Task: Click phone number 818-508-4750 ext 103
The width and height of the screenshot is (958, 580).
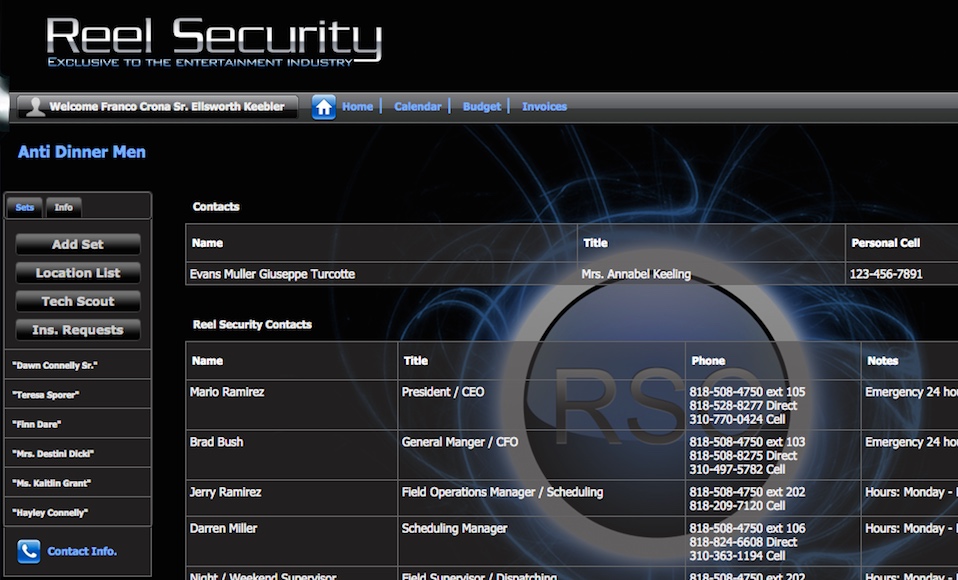Action: (747, 442)
